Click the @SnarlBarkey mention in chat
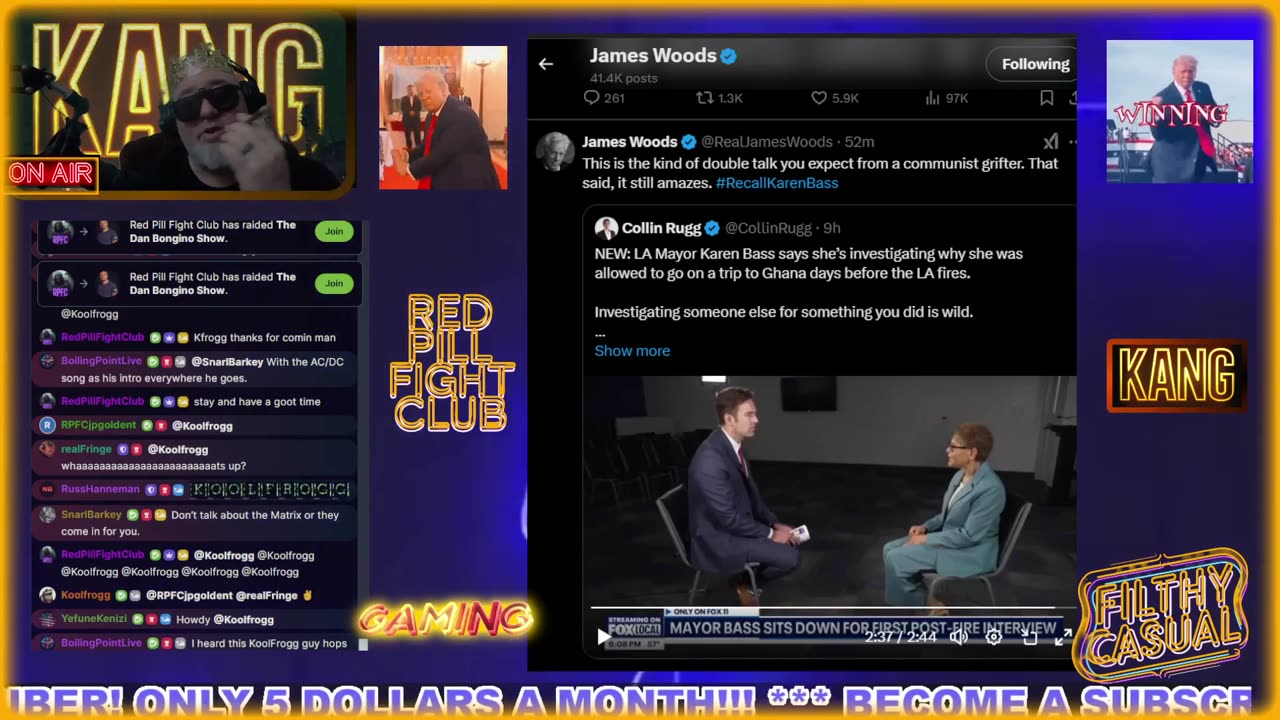 226,361
